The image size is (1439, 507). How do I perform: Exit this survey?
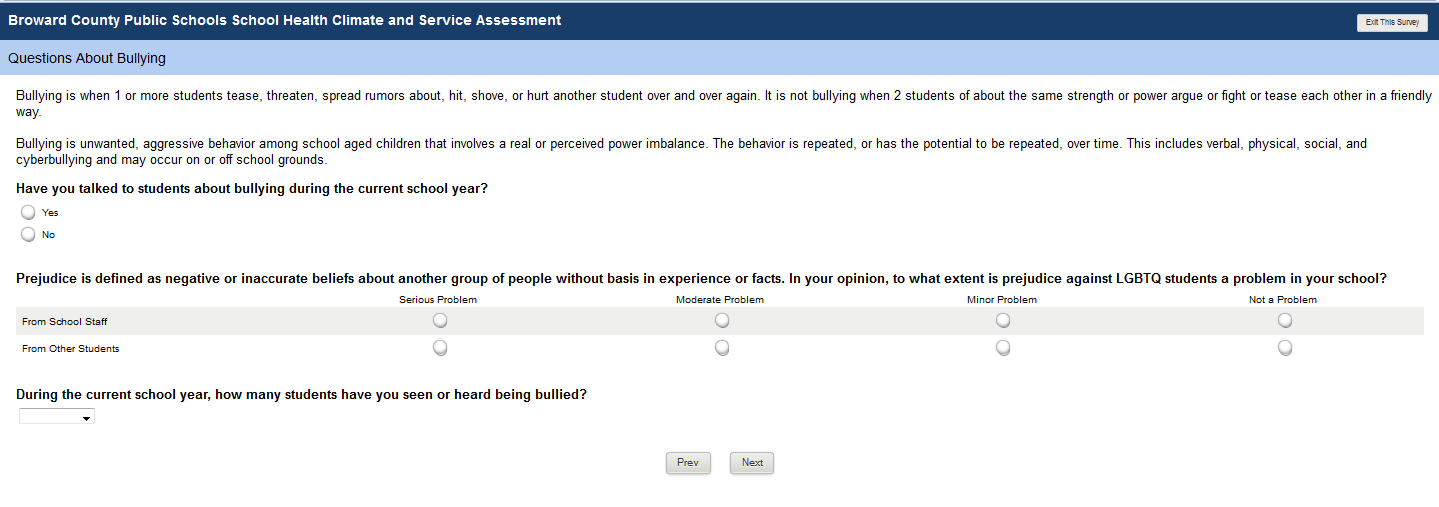pyautogui.click(x=1391, y=22)
